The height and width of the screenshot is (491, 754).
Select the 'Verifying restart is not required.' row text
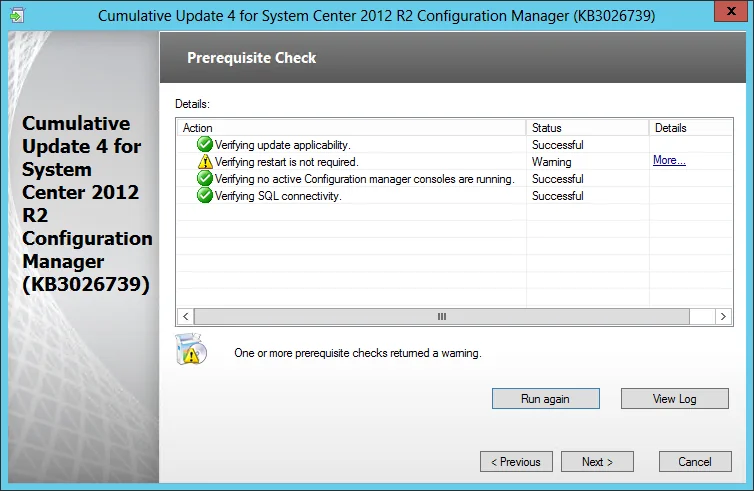pyautogui.click(x=286, y=162)
